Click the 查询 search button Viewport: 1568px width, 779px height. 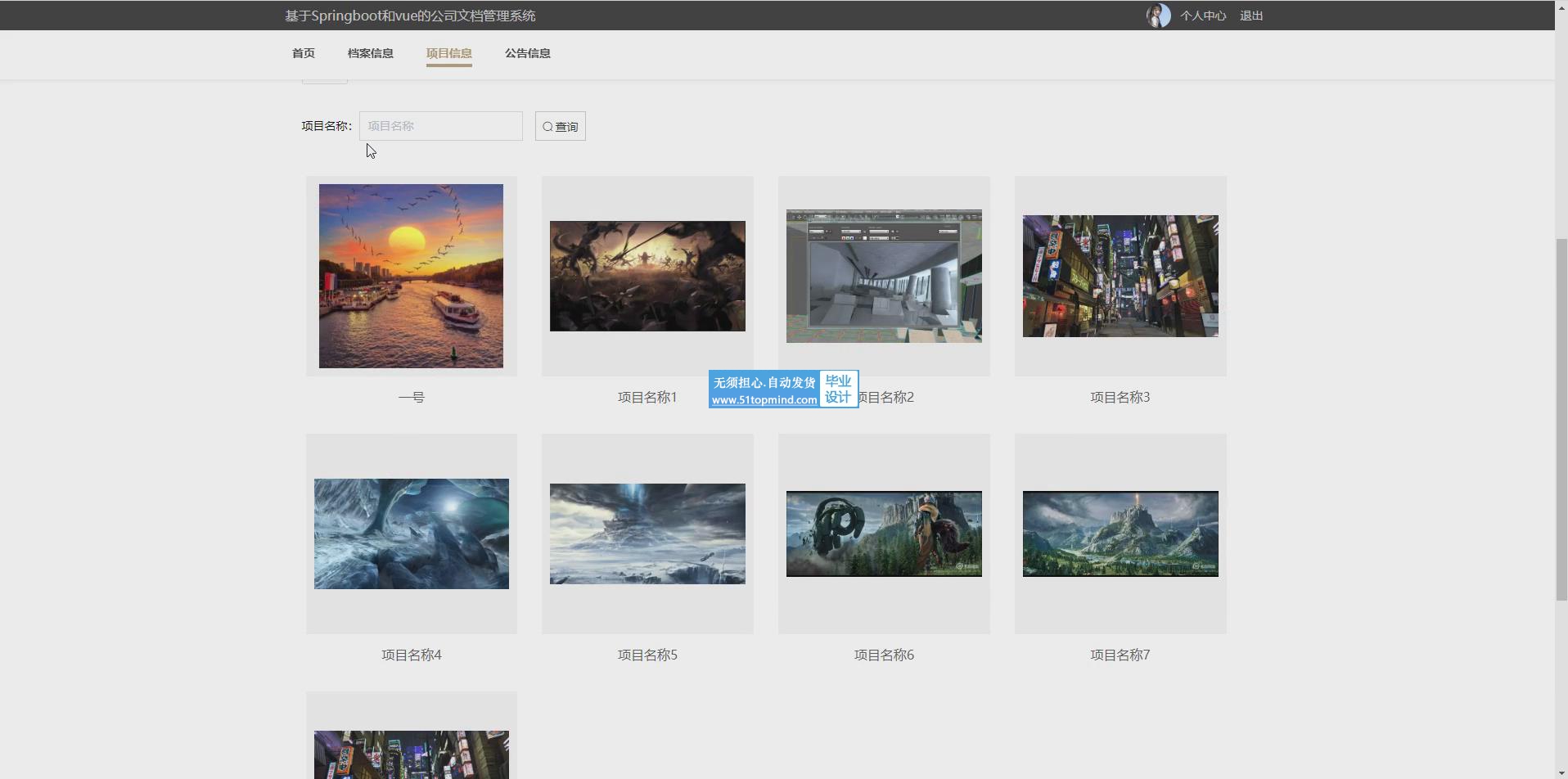tap(560, 126)
